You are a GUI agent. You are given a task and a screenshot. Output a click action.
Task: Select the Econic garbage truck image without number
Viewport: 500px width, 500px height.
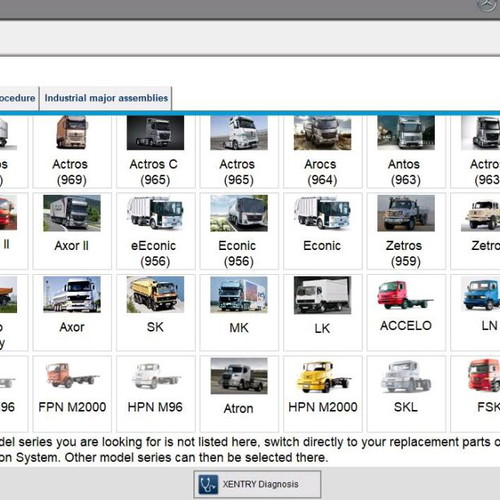pos(322,213)
